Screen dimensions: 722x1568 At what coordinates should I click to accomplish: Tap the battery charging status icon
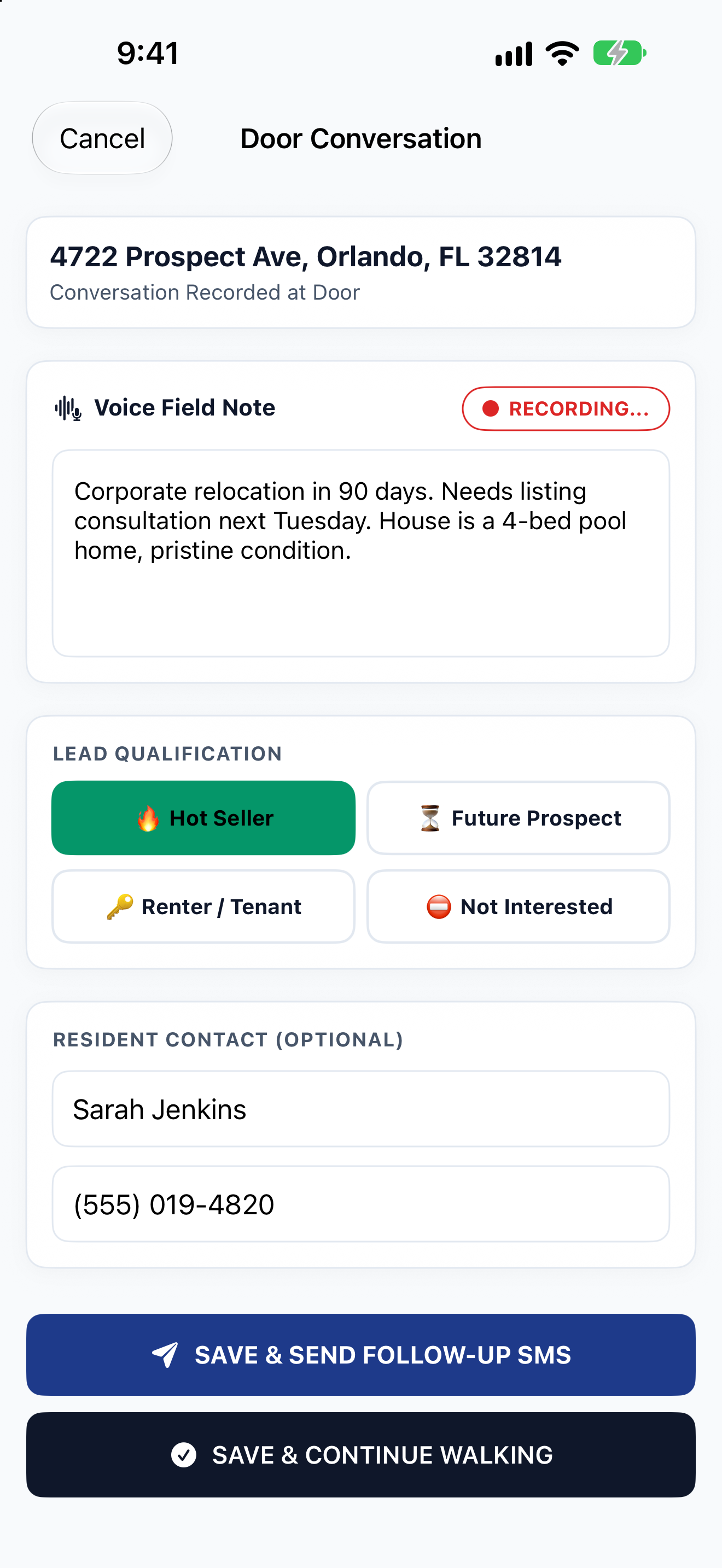coord(620,53)
